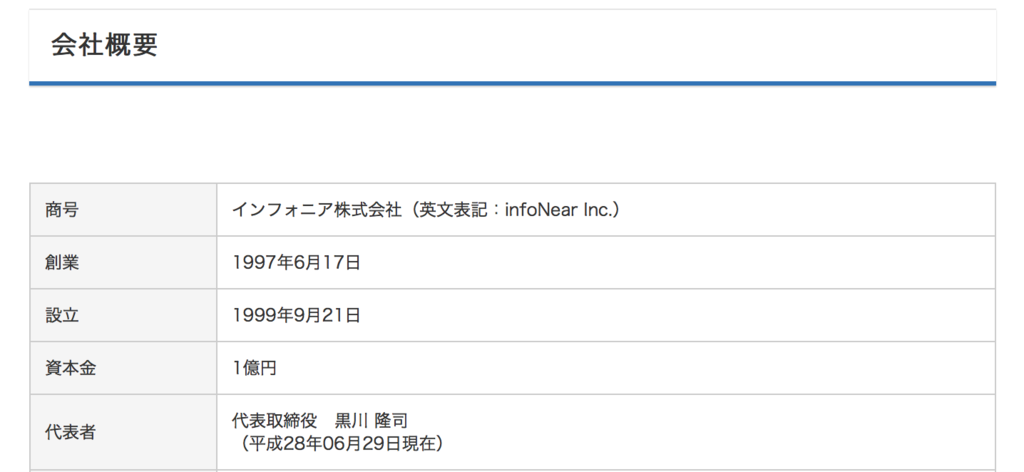This screenshot has height=472, width=1024.
Task: Click the 1999年9月21日 establishment date
Action: [296, 316]
